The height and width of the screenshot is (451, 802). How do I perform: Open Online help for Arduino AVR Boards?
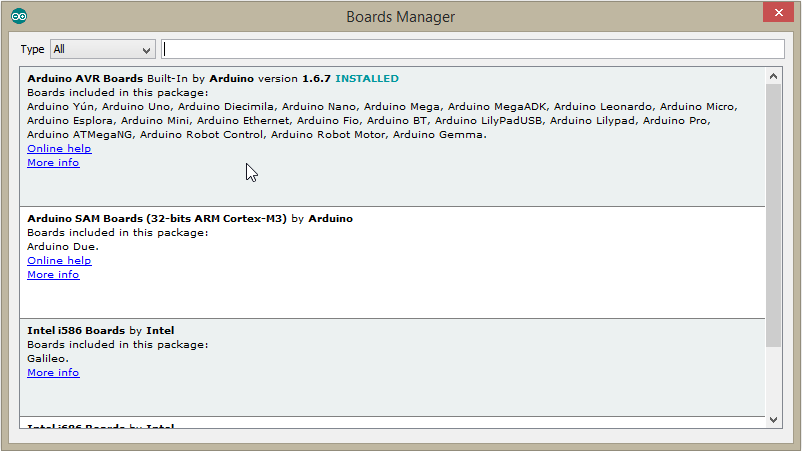click(59, 149)
